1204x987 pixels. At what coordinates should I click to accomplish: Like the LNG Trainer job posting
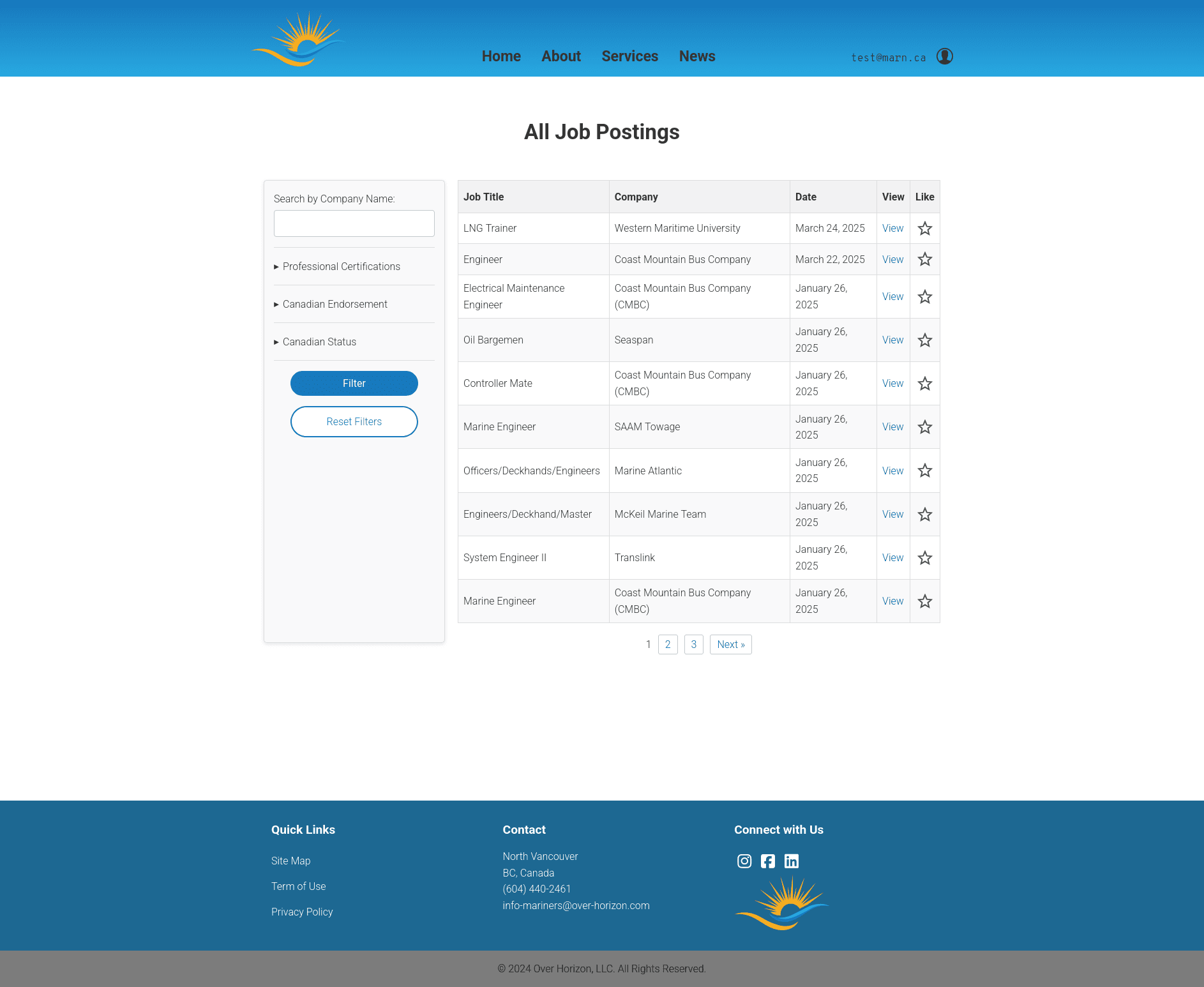(x=924, y=229)
